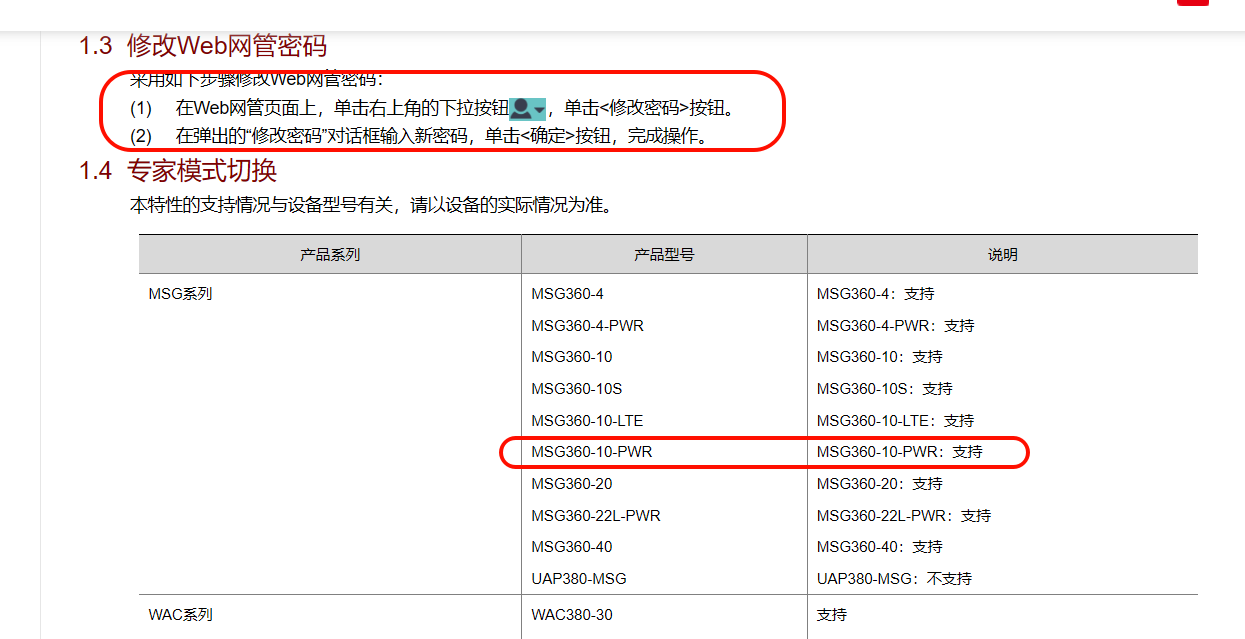Viewport: 1245px width, 639px height.
Task: Click MSG360-22L-PWR in the 产品型号 column
Action: coord(596,516)
